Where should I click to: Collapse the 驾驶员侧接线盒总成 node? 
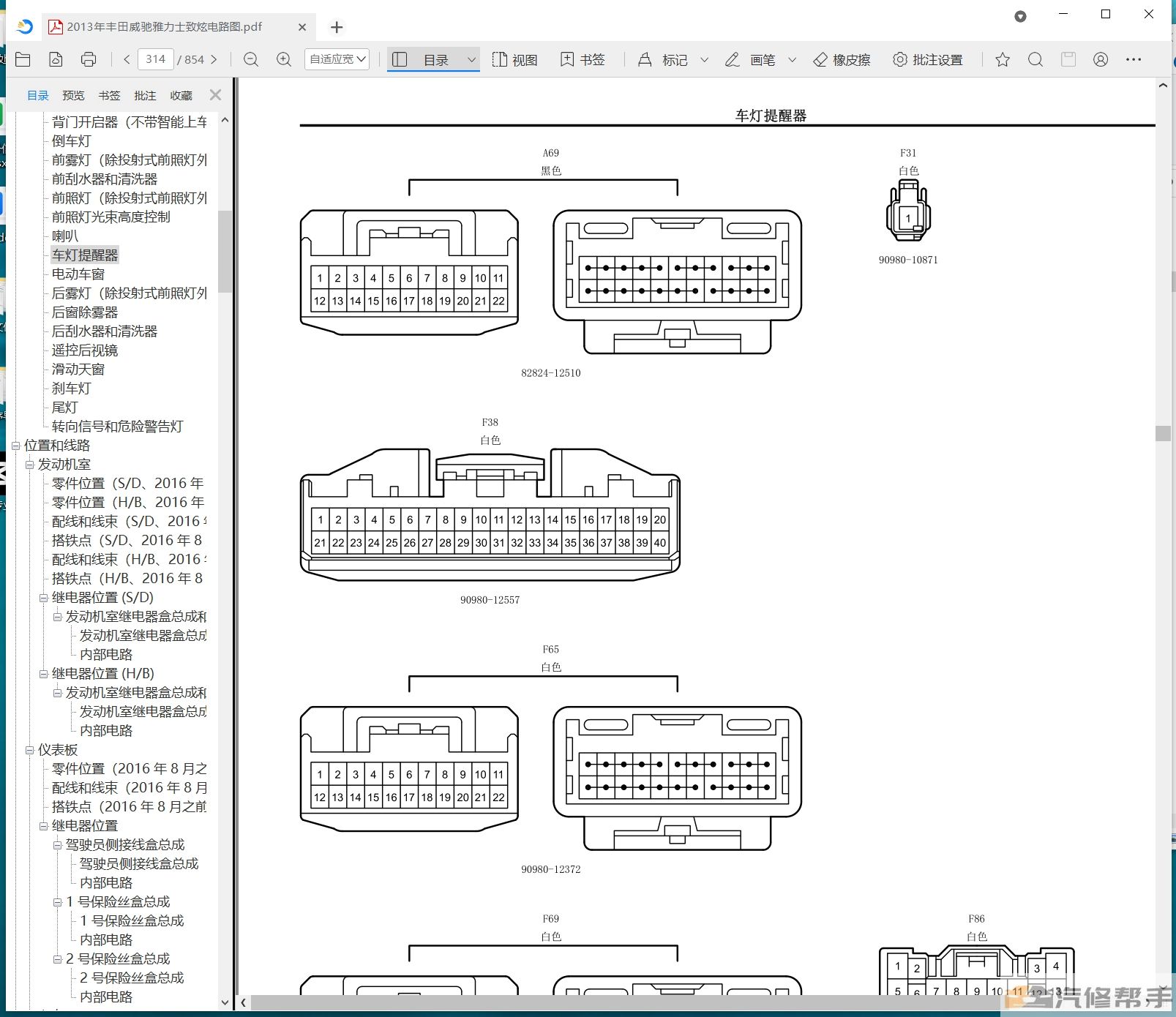(58, 845)
